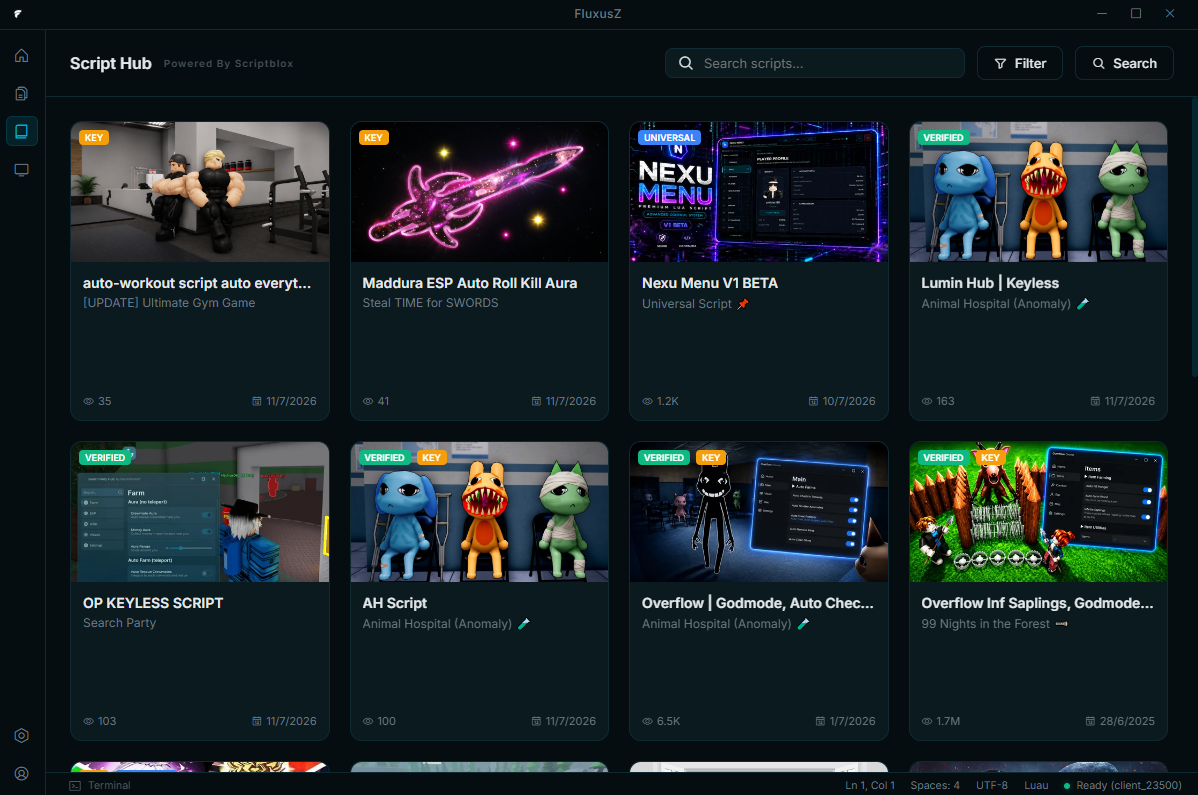Viewport: 1198px width, 795px height.
Task: Click the Search button
Action: (x=1124, y=63)
